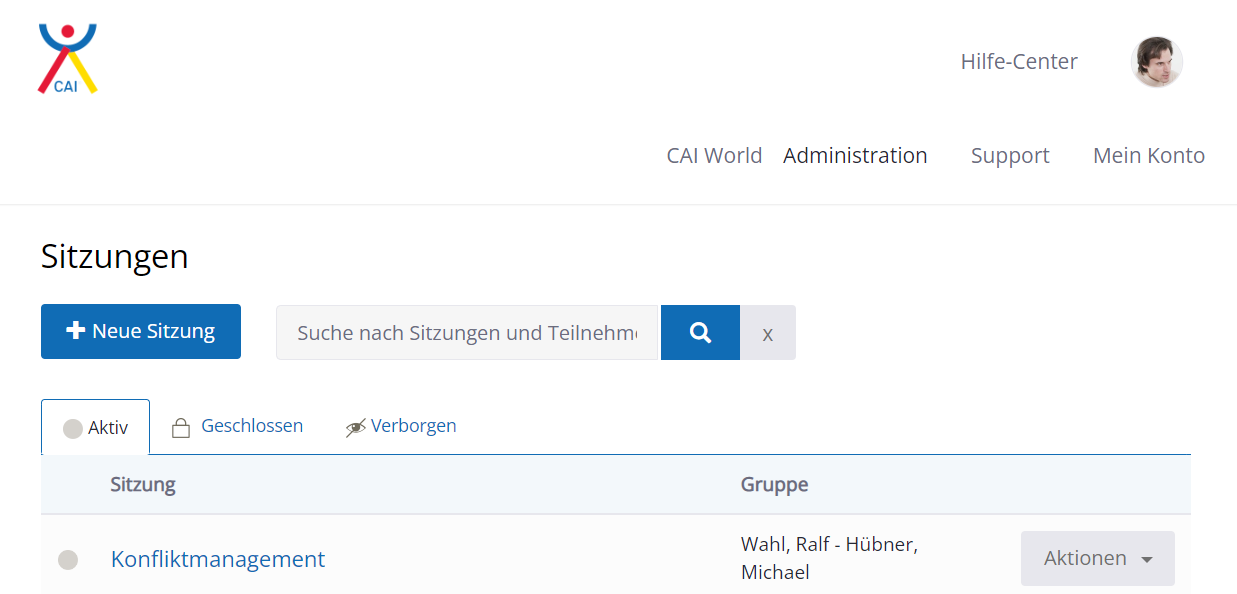Open the user profile avatar
The width and height of the screenshot is (1237, 594).
[1157, 62]
